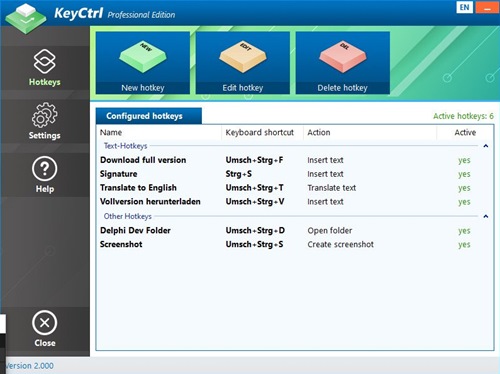Select the Screenshot hotkey row
The width and height of the screenshot is (500, 374).
(x=295, y=244)
